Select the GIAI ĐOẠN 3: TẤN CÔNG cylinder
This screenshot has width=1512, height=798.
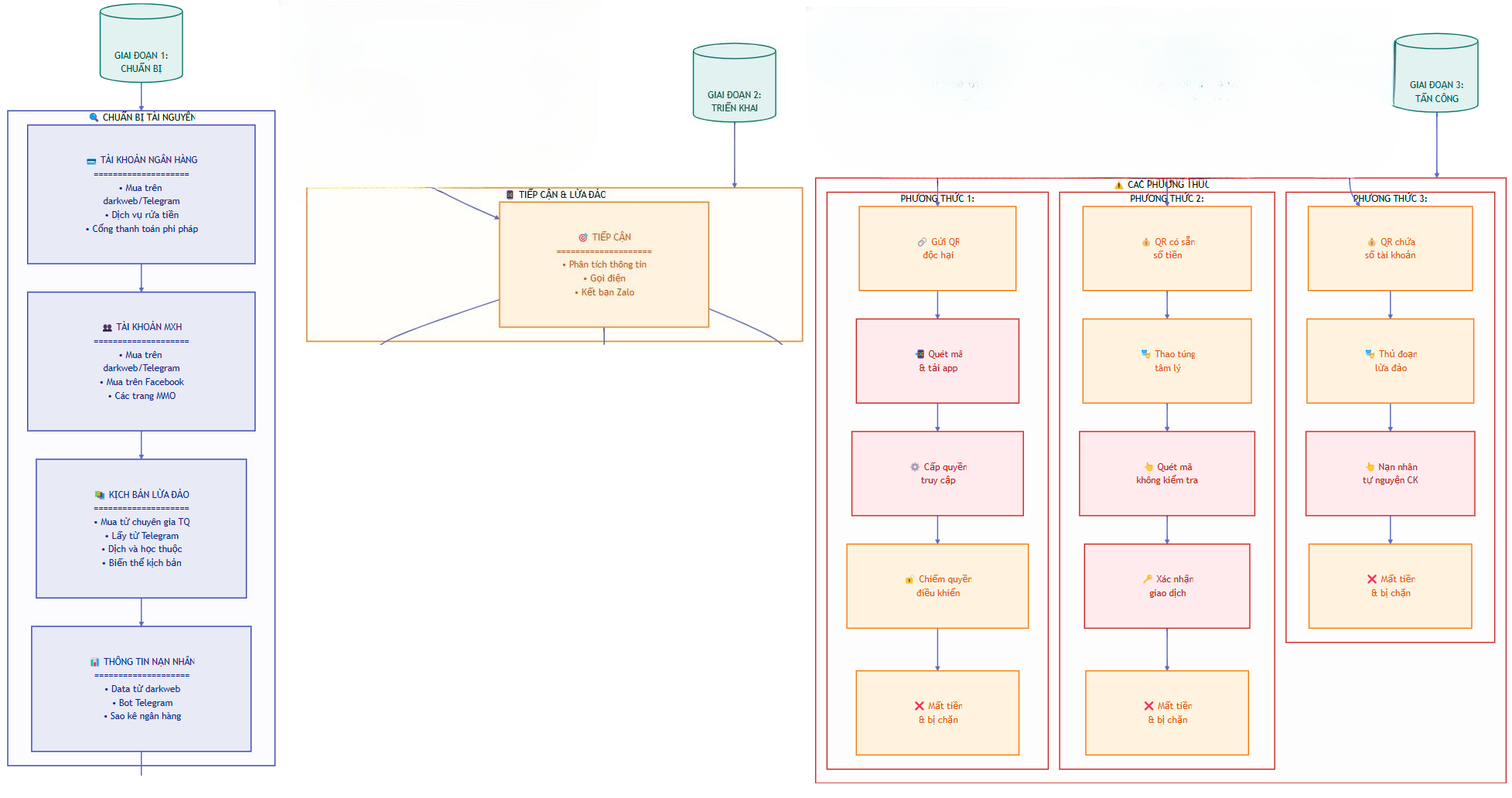click(x=1436, y=73)
